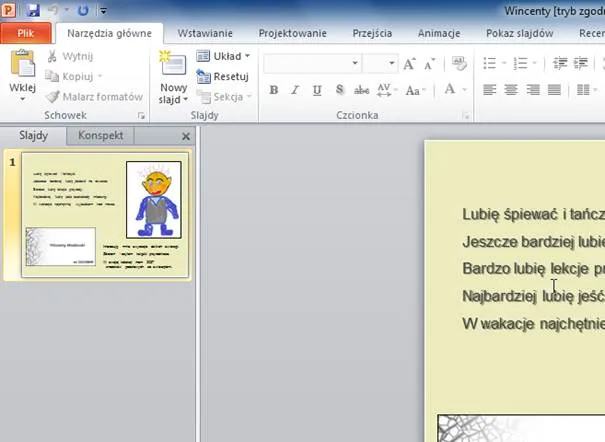Switch to the Narzędzia główne tab
This screenshot has height=442, width=605.
coord(110,33)
